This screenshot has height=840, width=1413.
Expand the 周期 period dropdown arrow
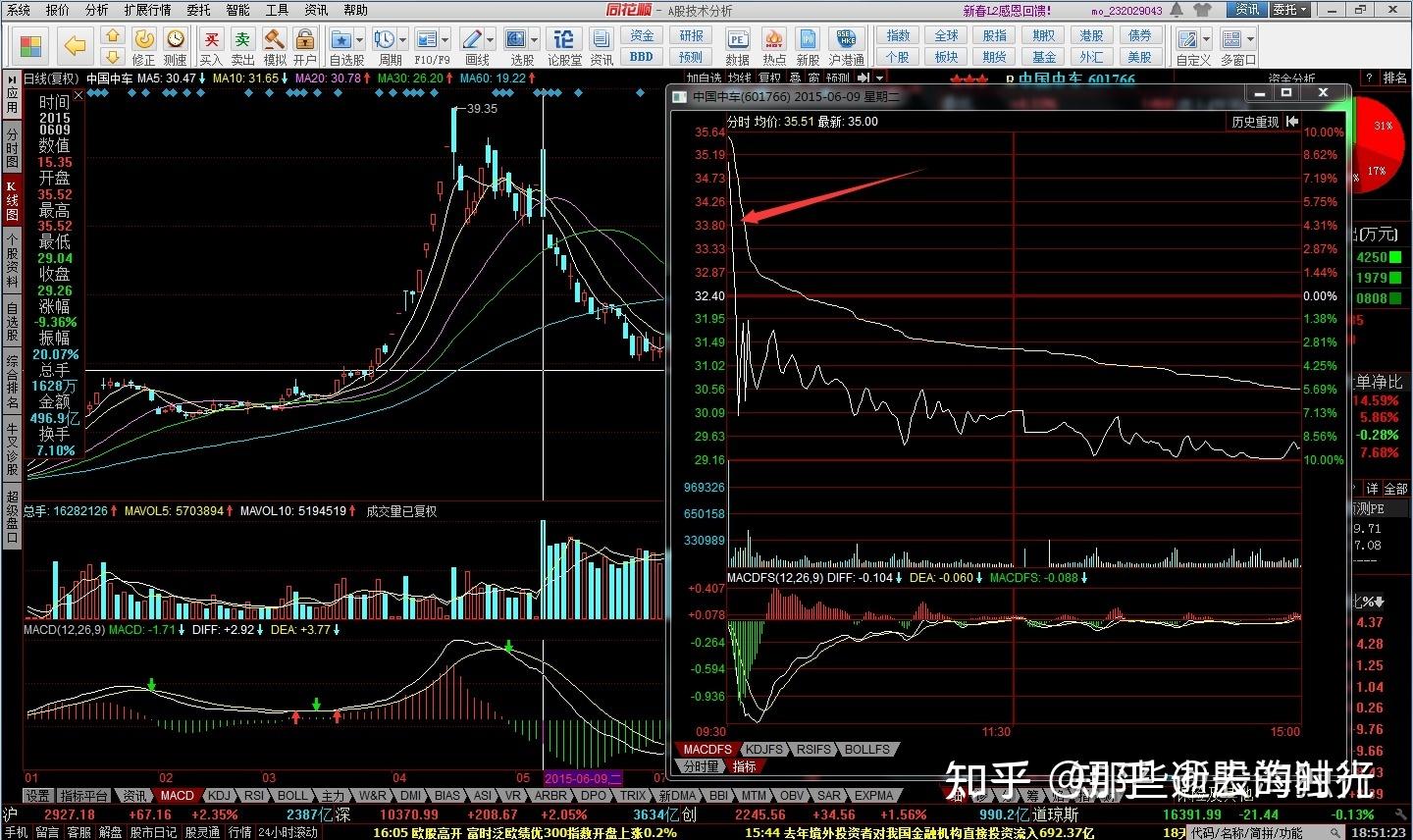click(x=403, y=40)
